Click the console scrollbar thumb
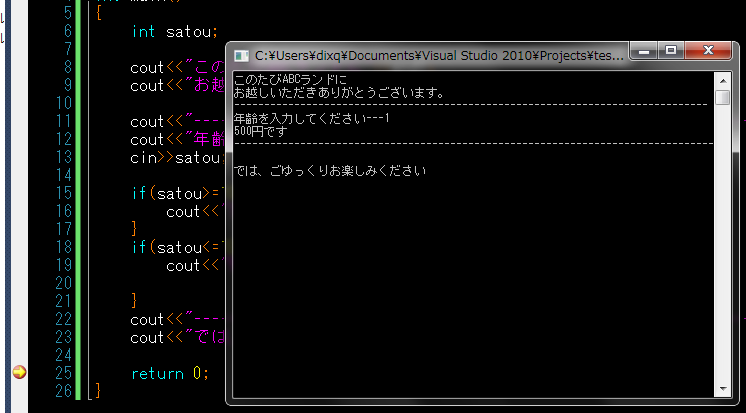This screenshot has height=413, width=746. 723,97
